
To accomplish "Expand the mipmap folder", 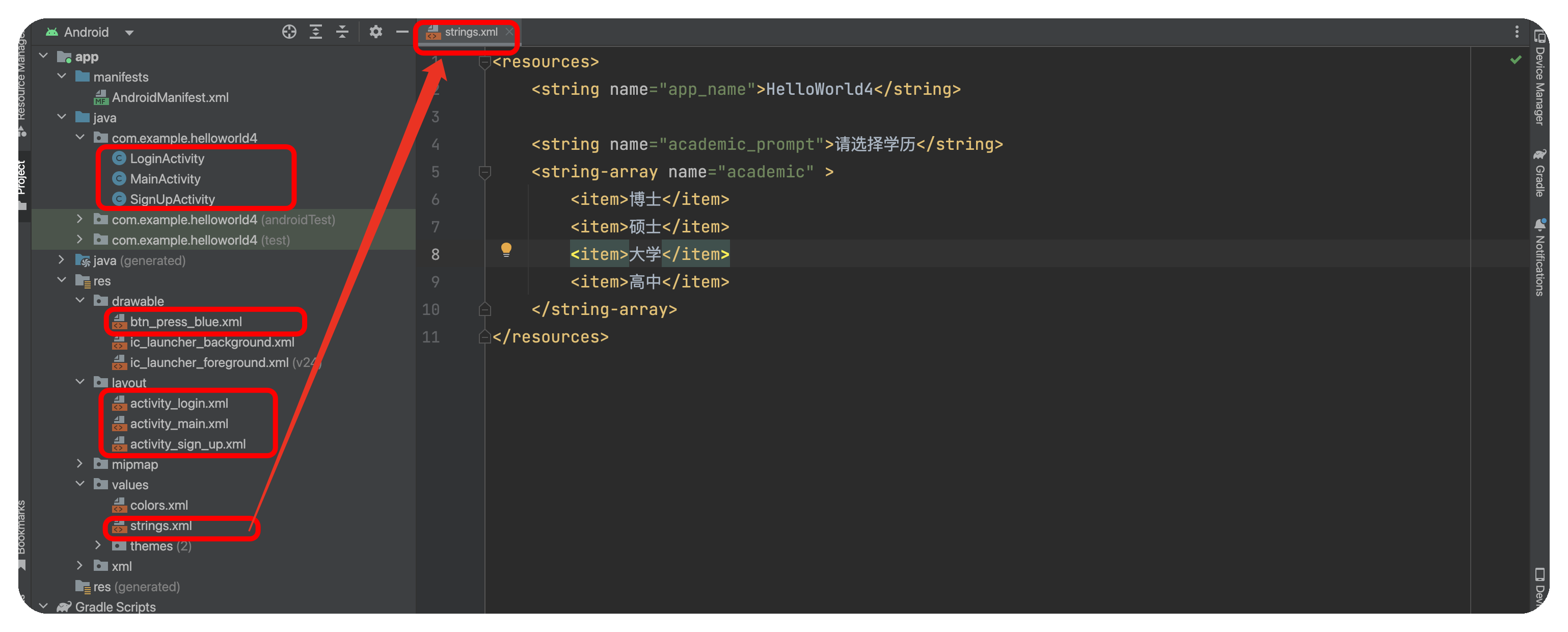I will (80, 464).
